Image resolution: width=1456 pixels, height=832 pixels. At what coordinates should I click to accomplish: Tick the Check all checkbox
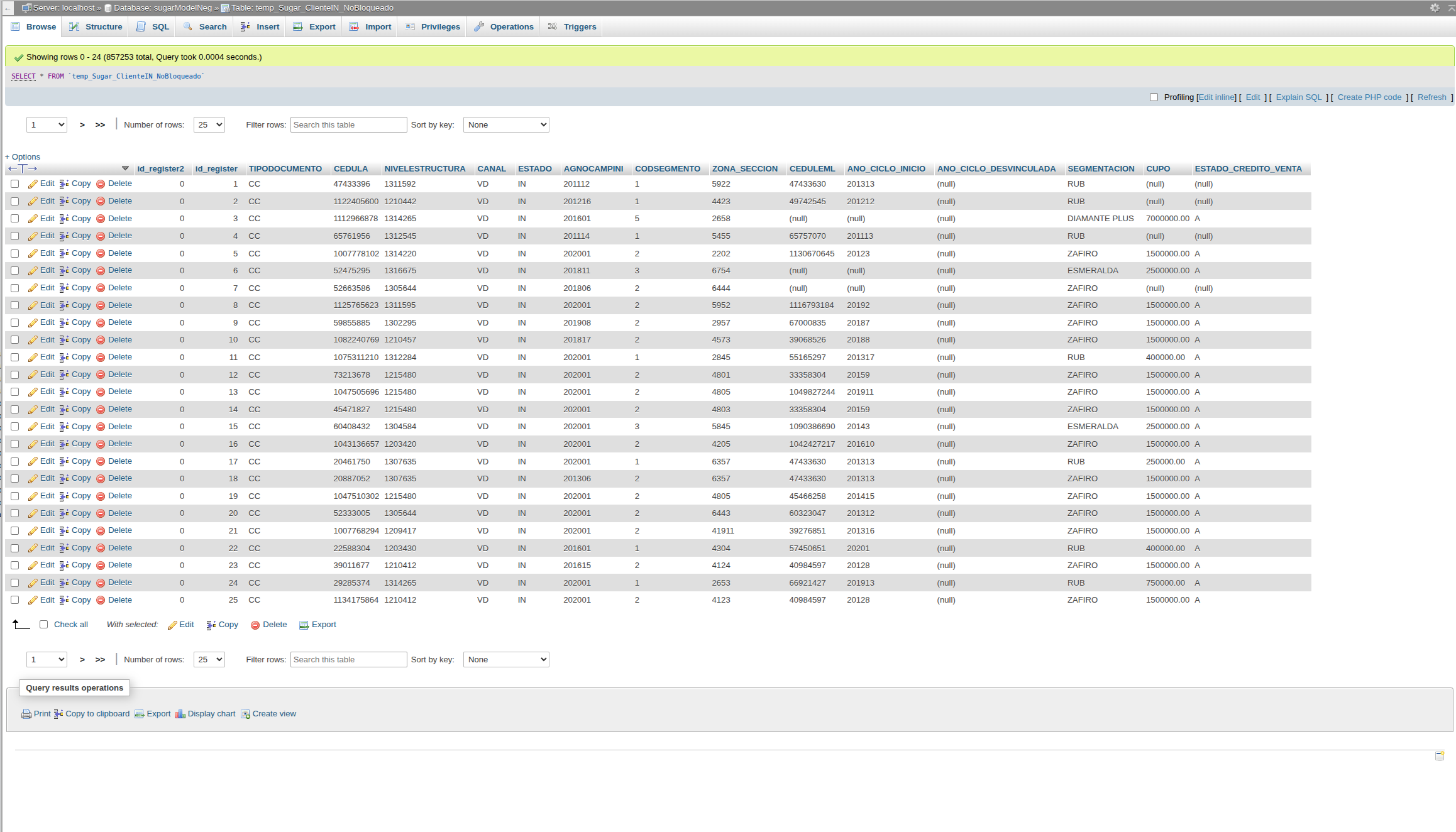point(43,625)
